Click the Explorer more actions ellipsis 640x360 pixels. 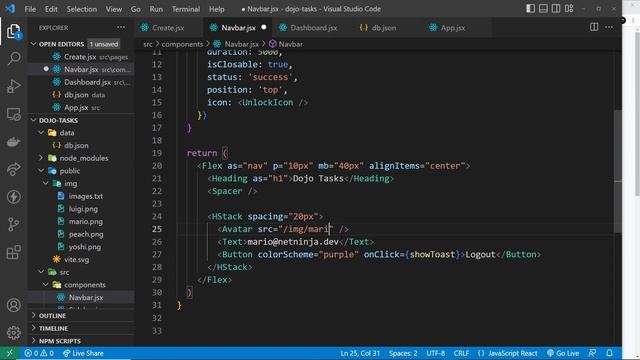(x=121, y=27)
